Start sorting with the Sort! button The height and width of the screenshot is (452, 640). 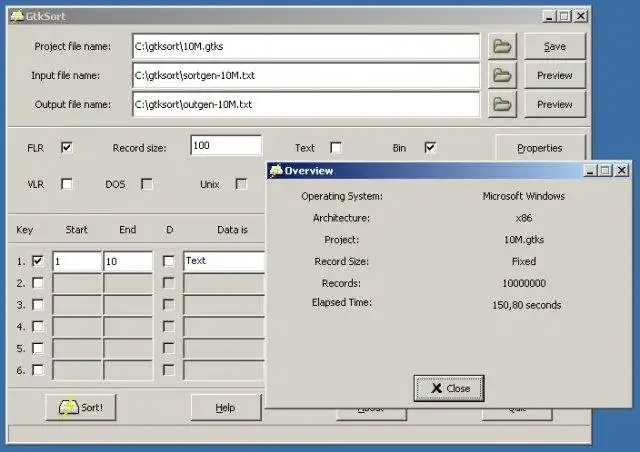tap(81, 407)
